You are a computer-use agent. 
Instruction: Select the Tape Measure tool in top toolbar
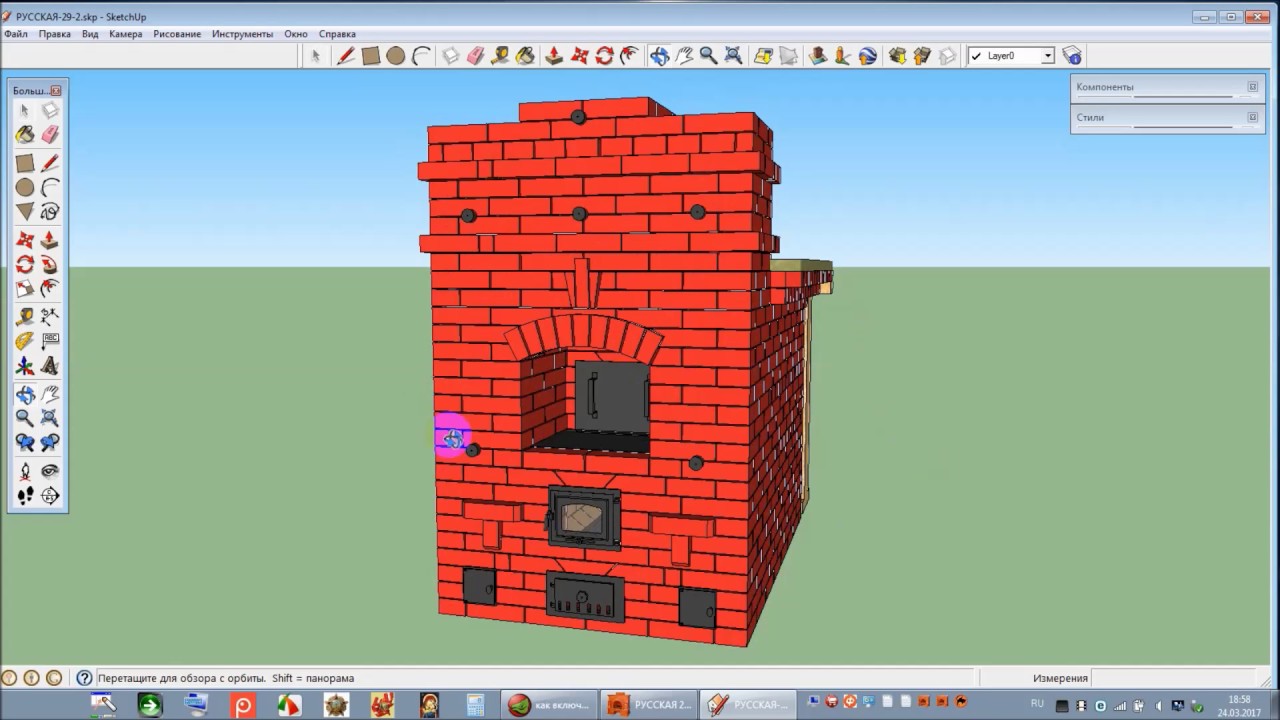click(x=500, y=56)
